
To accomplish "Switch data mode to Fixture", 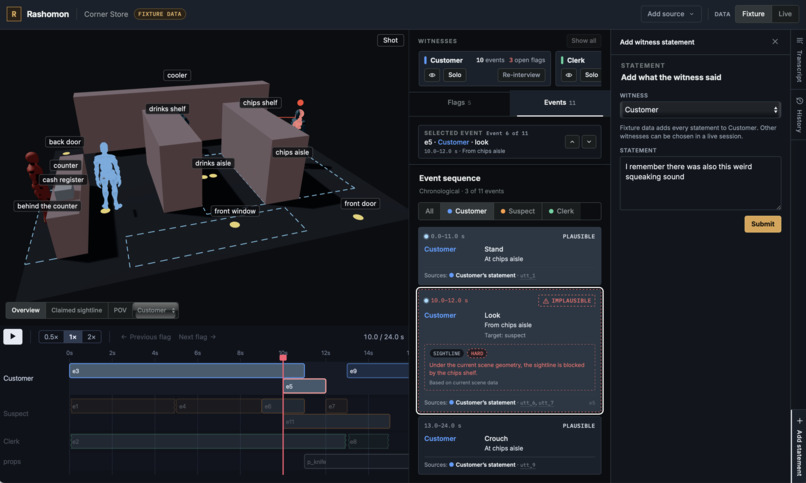I will coord(753,14).
